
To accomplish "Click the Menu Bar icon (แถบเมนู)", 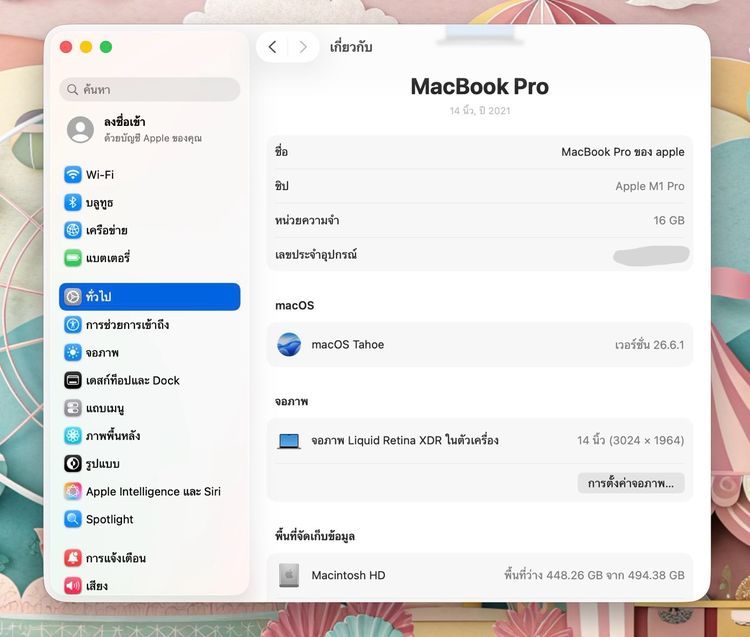I will 73,408.
